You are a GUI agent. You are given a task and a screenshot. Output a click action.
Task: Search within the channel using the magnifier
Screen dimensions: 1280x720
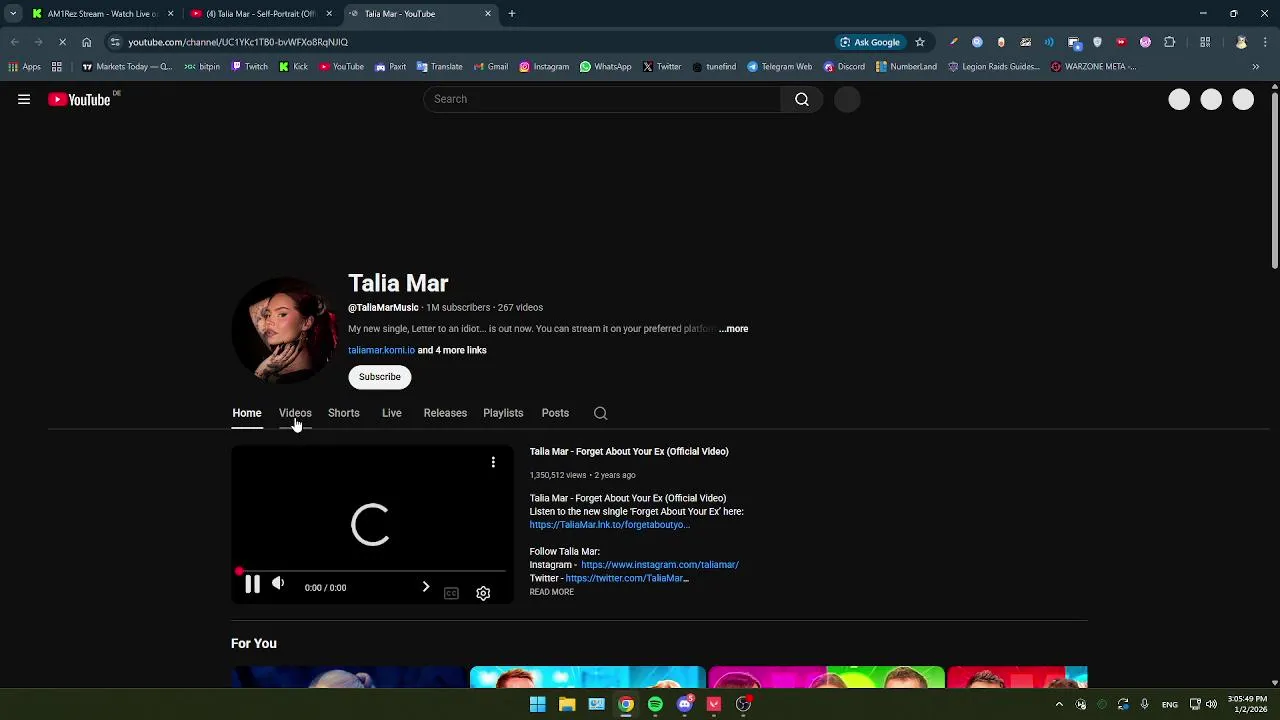(600, 413)
